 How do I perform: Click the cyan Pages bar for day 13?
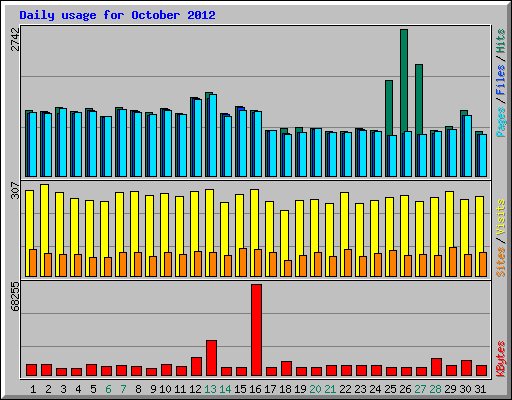pos(213,135)
